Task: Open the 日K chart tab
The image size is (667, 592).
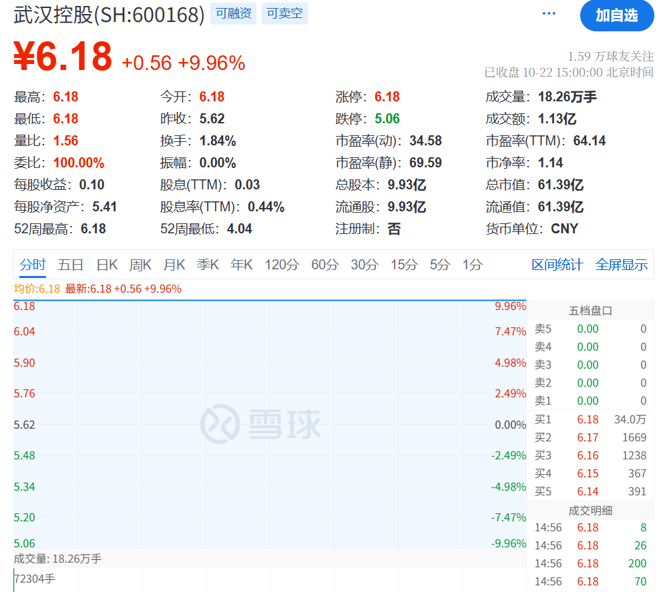Action: coord(107,265)
